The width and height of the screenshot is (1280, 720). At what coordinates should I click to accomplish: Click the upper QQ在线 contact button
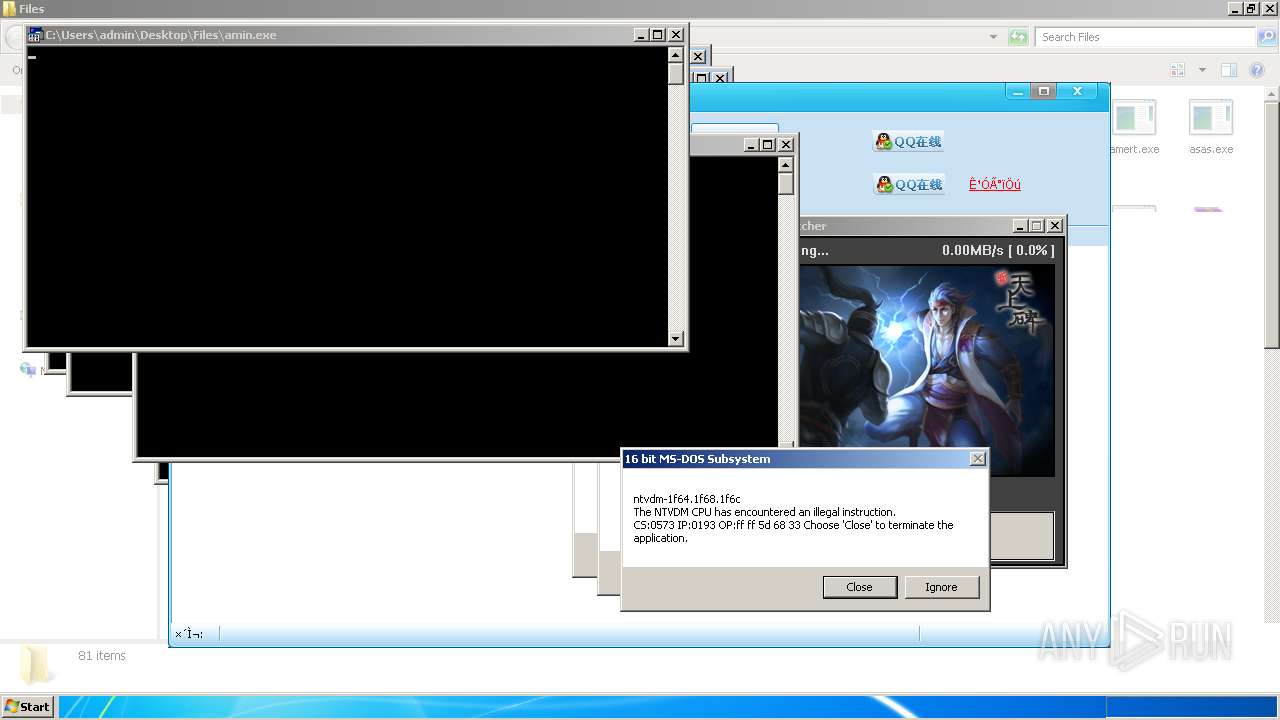point(909,142)
